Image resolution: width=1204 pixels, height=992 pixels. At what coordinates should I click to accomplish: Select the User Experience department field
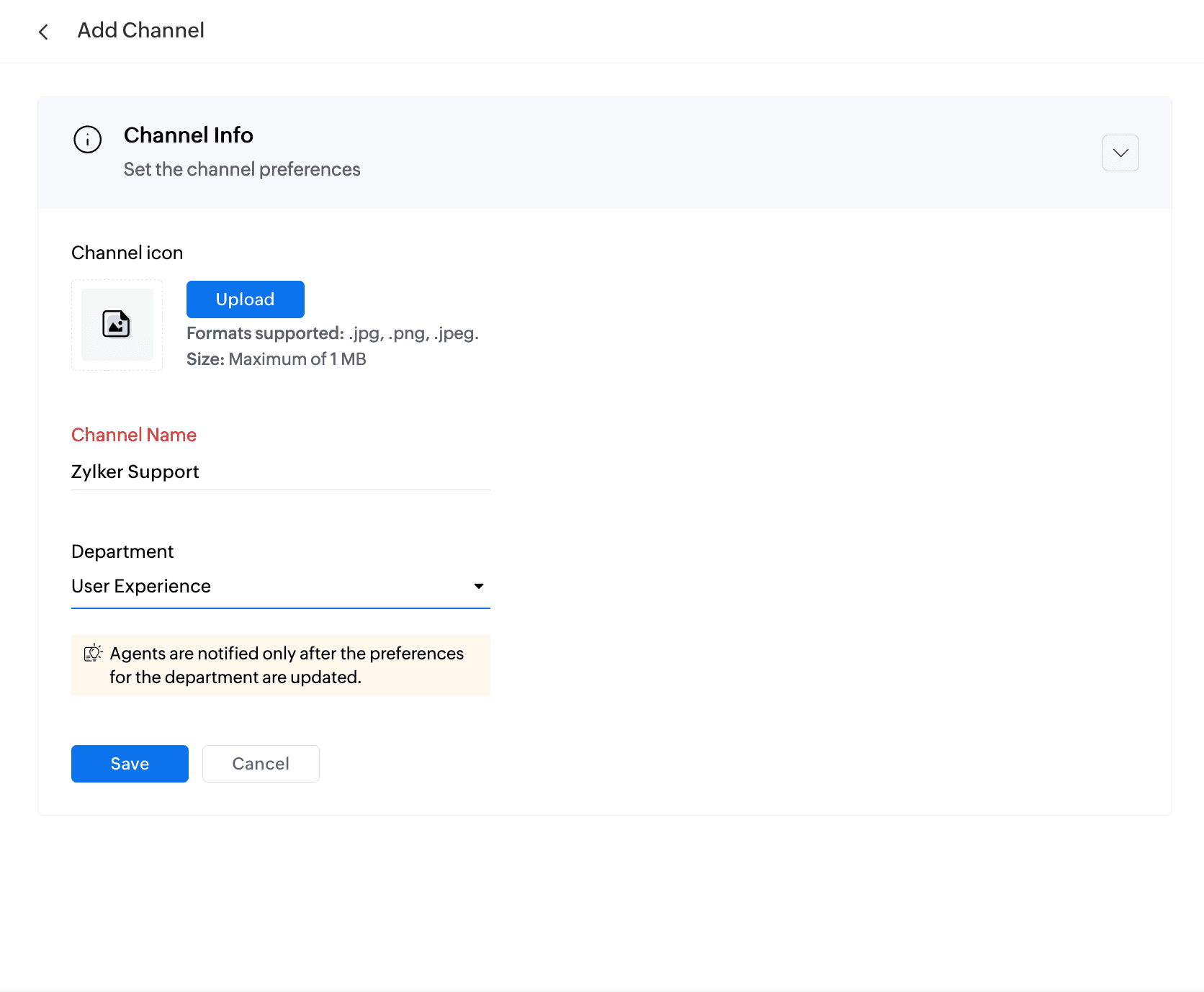(266, 586)
